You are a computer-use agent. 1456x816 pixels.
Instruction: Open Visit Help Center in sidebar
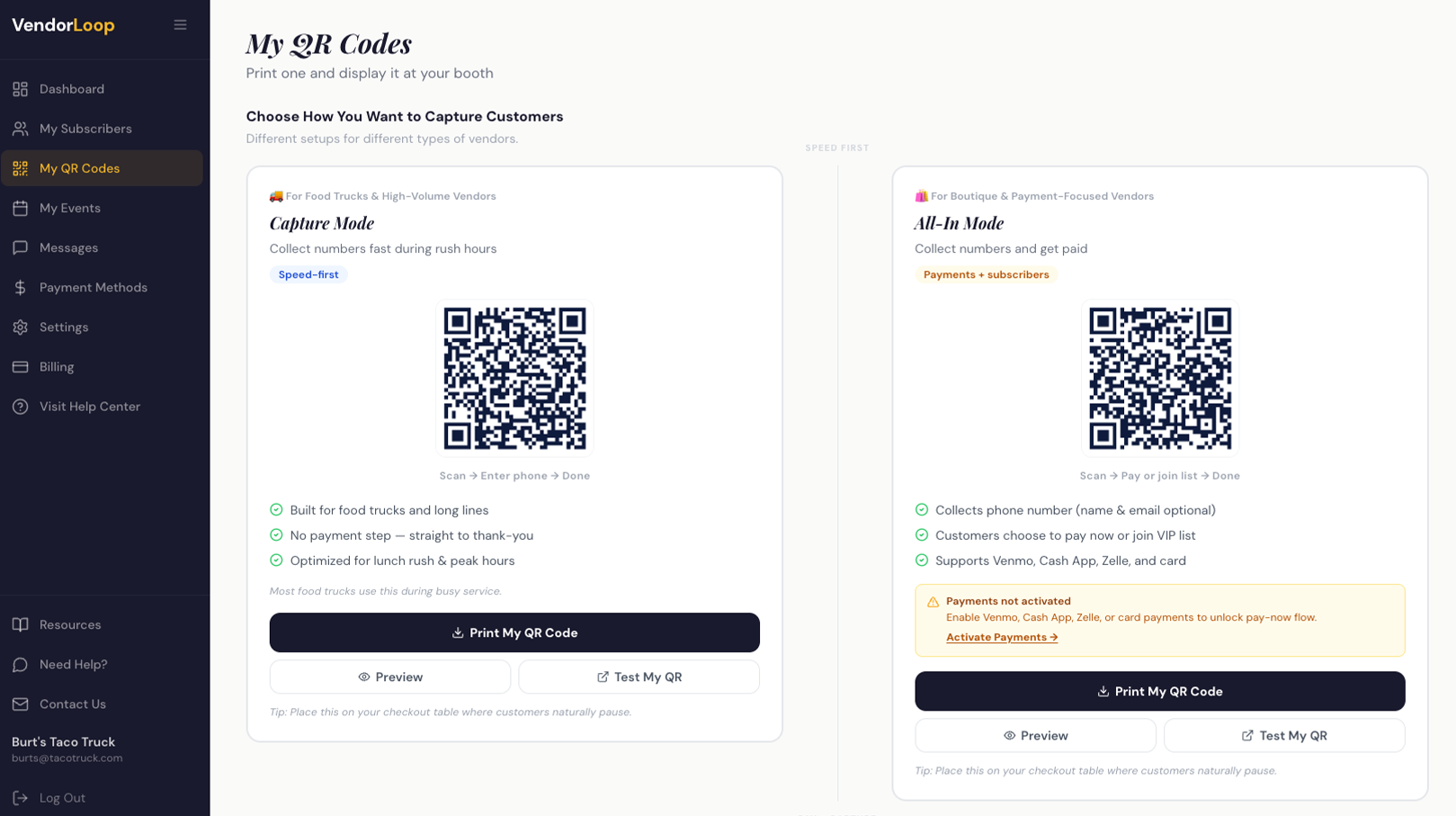(x=89, y=407)
